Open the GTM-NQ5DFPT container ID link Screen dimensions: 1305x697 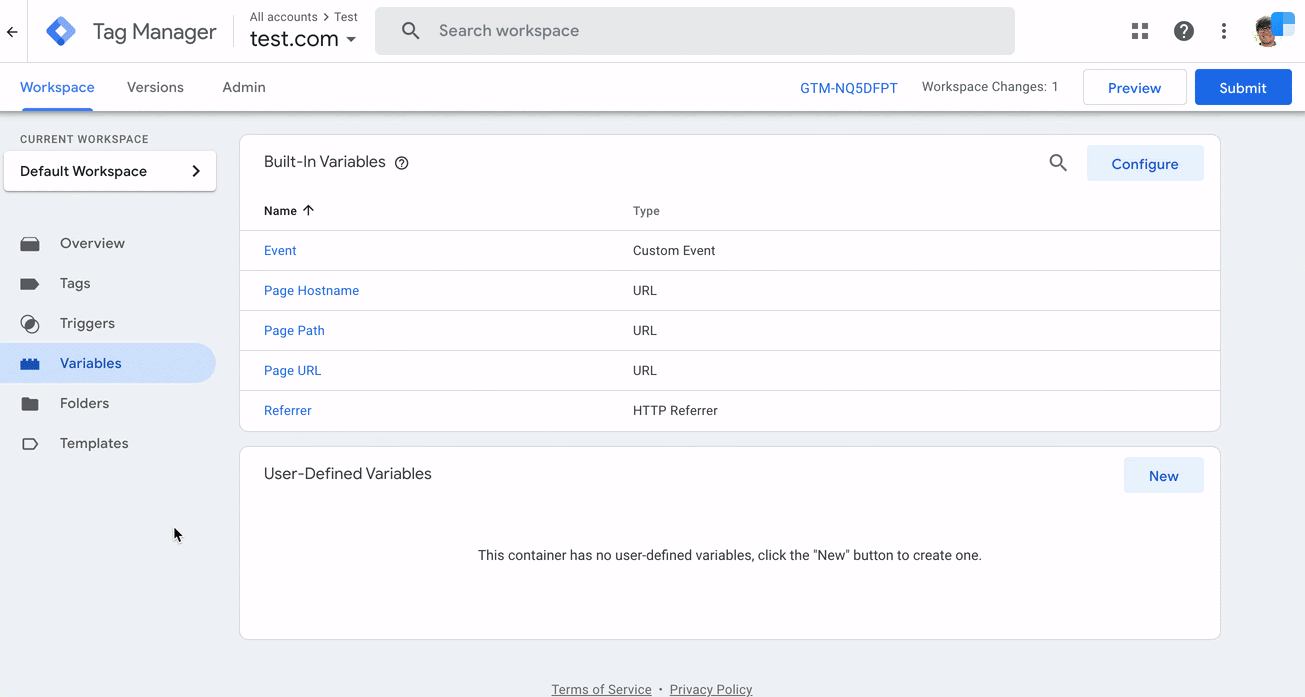[849, 88]
